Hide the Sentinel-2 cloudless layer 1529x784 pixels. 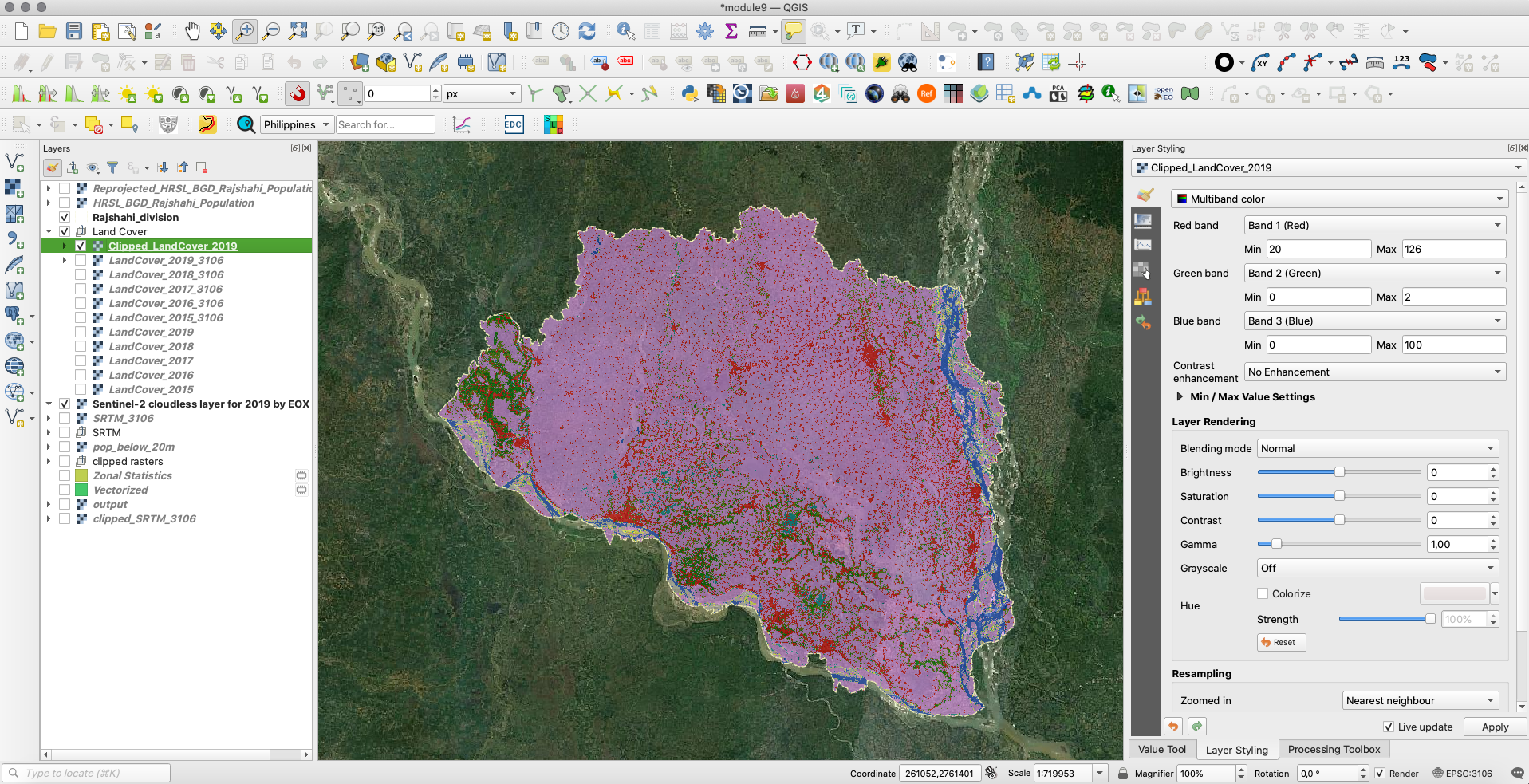[65, 404]
